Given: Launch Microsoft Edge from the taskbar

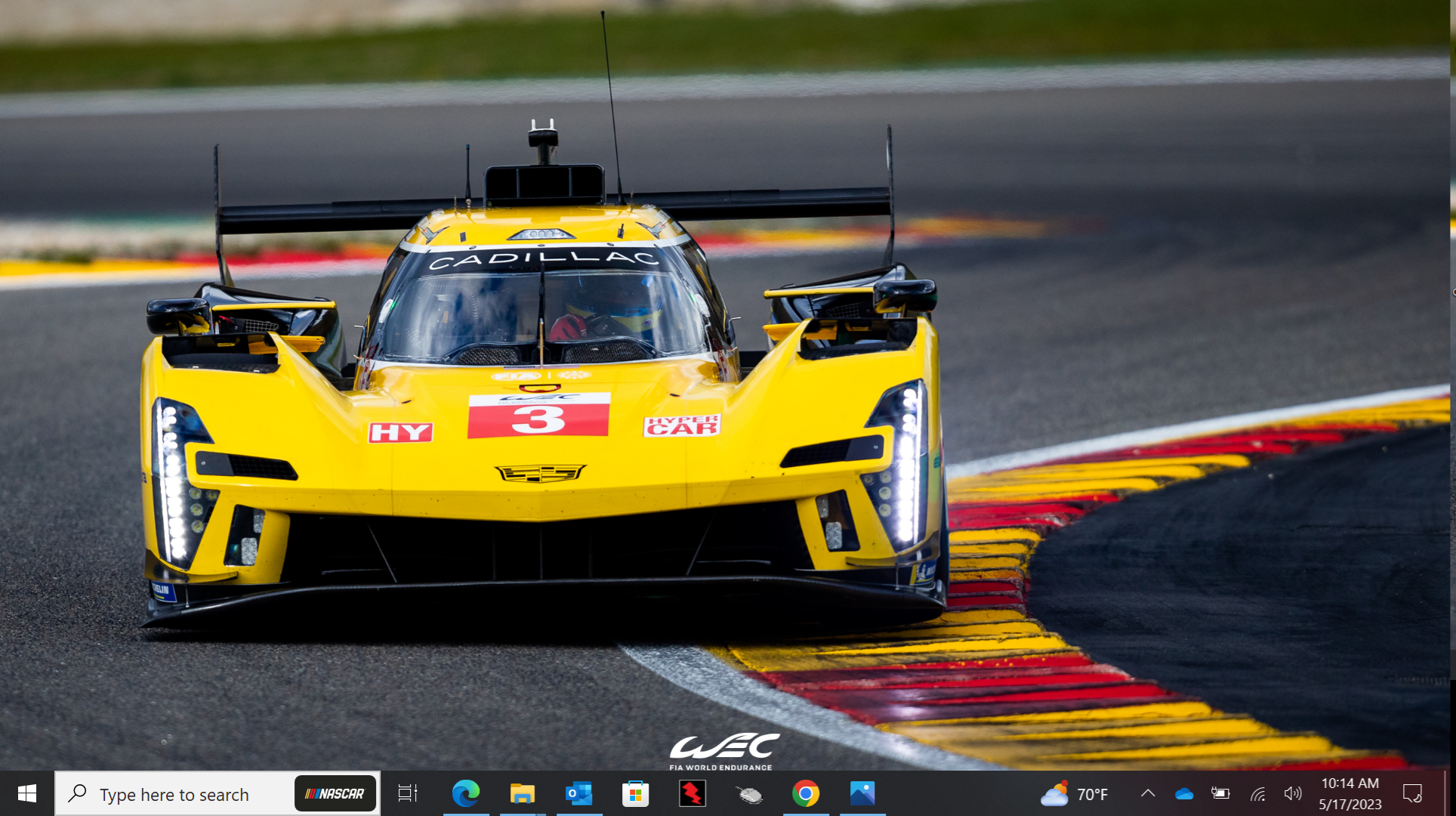Looking at the screenshot, I should click(465, 793).
